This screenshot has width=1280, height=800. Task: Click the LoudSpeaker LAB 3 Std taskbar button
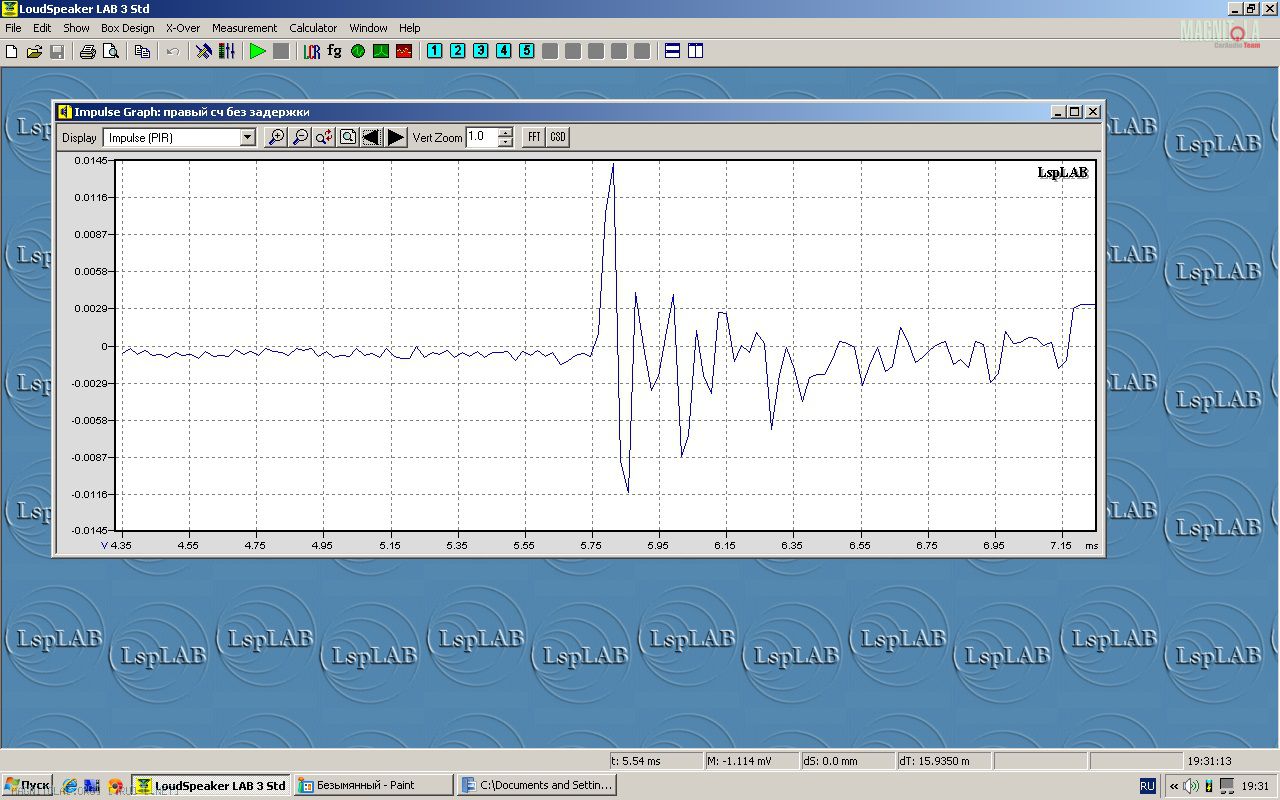point(211,785)
